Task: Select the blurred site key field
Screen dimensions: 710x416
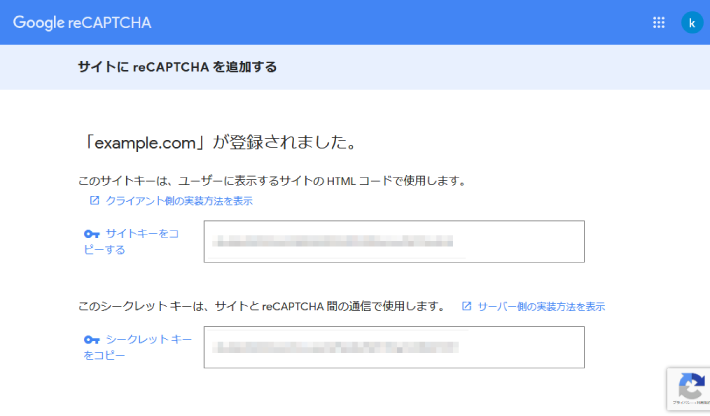Action: (394, 242)
